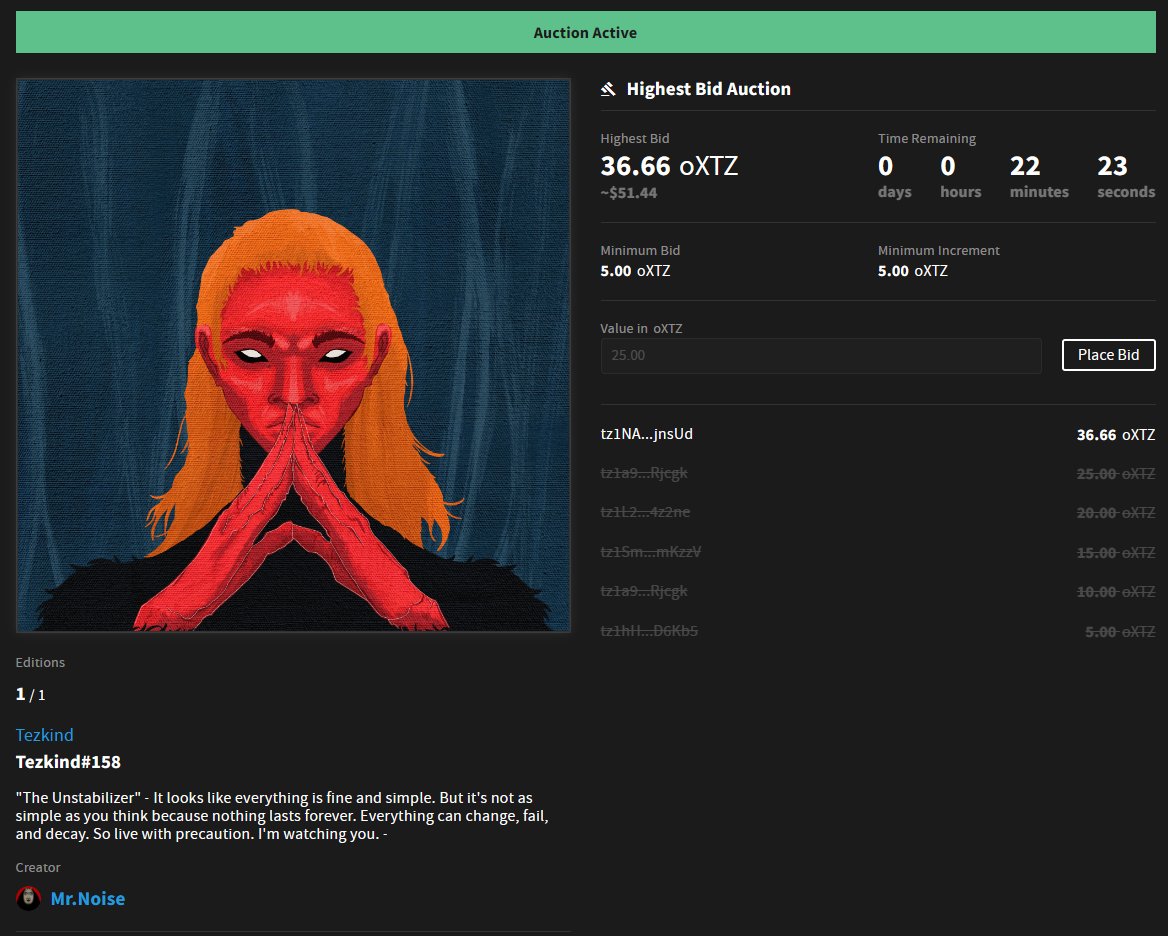The height and width of the screenshot is (936, 1168).
Task: Open bidder tz1a9...Rjcgk with 10.00 bid
Action: click(x=644, y=591)
